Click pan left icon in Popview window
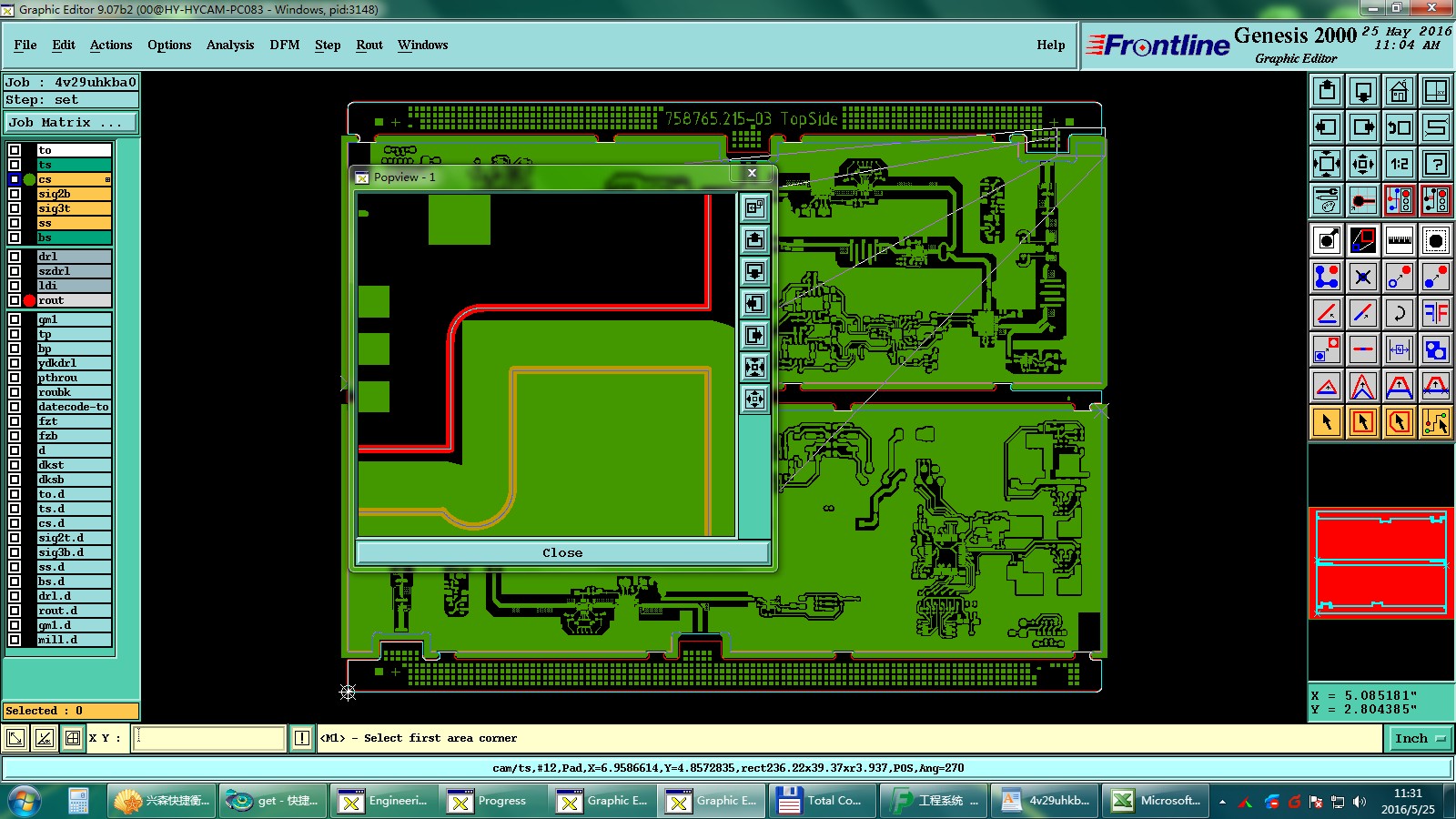 click(x=754, y=303)
